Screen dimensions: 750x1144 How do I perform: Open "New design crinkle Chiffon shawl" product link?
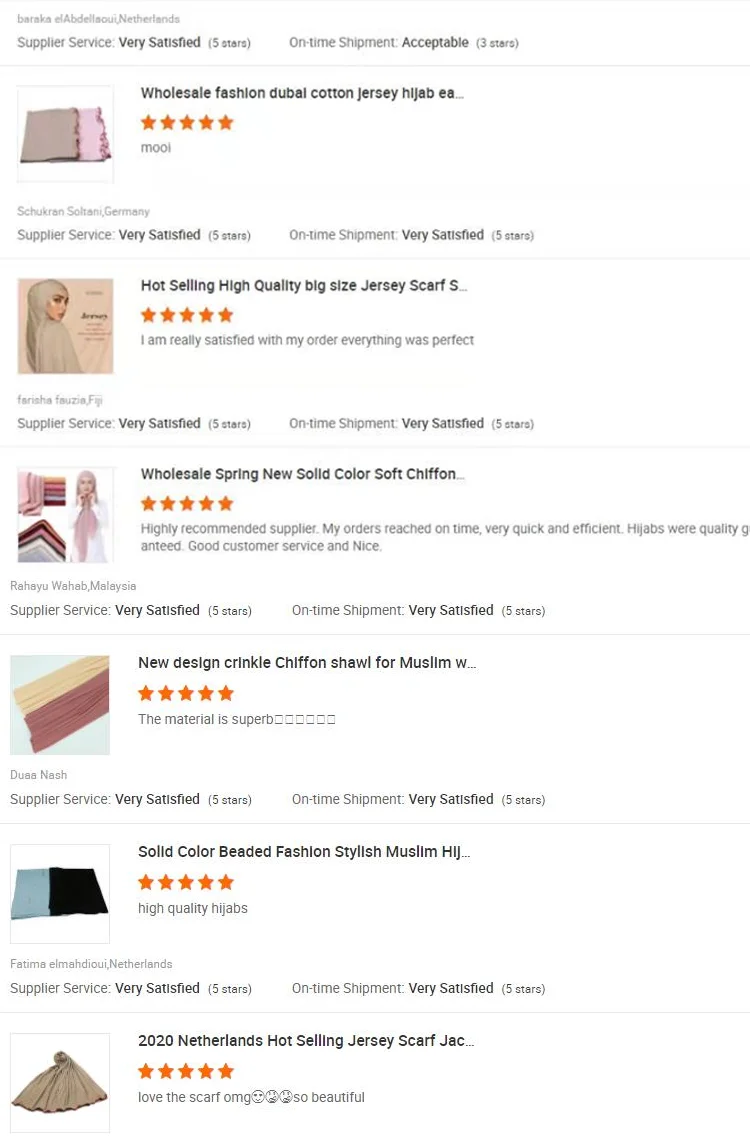307,663
